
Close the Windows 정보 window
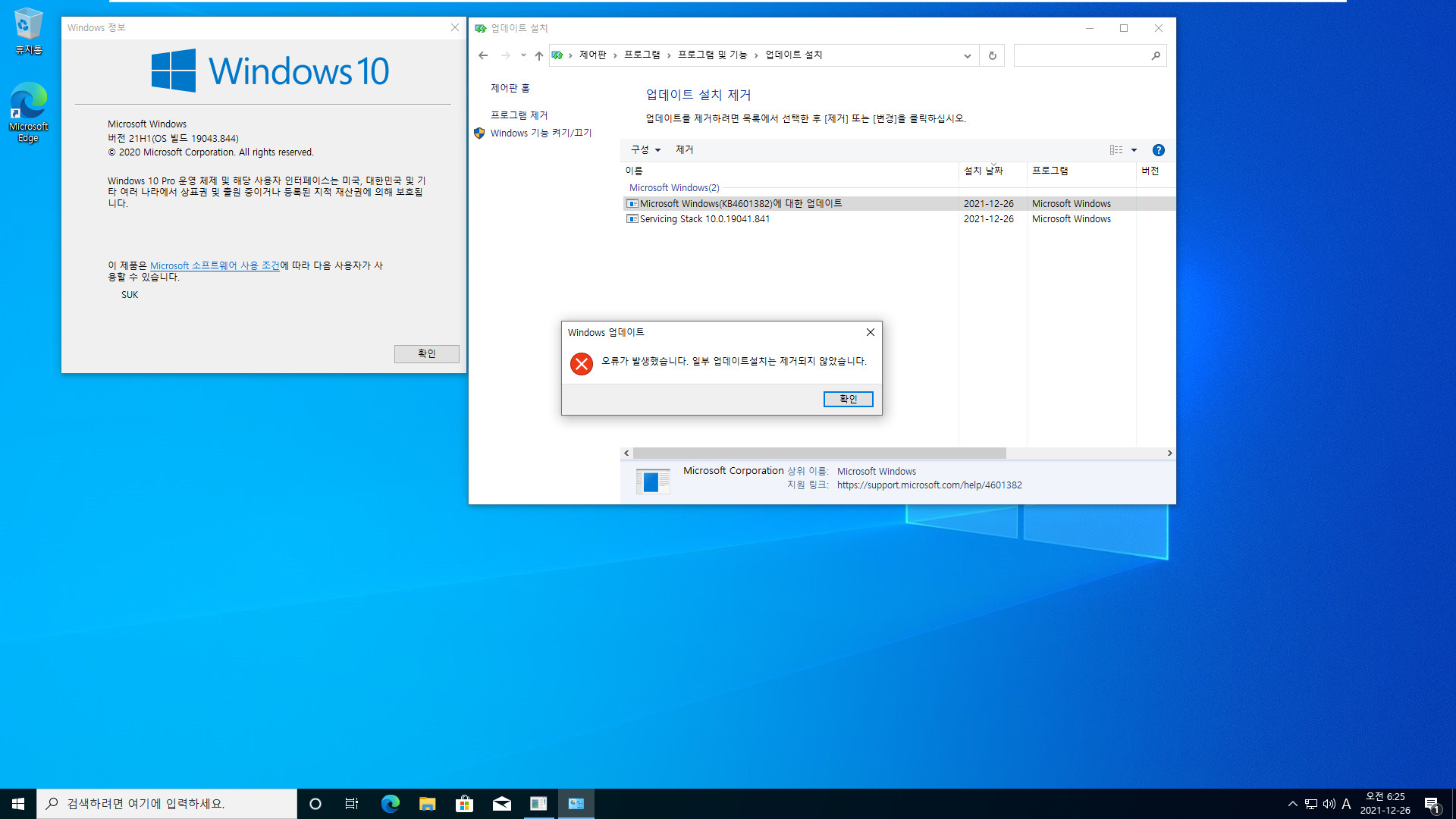coord(454,27)
